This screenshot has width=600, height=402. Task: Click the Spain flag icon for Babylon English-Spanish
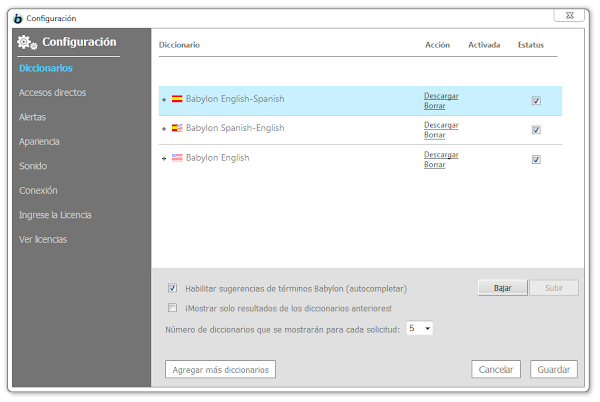click(177, 99)
